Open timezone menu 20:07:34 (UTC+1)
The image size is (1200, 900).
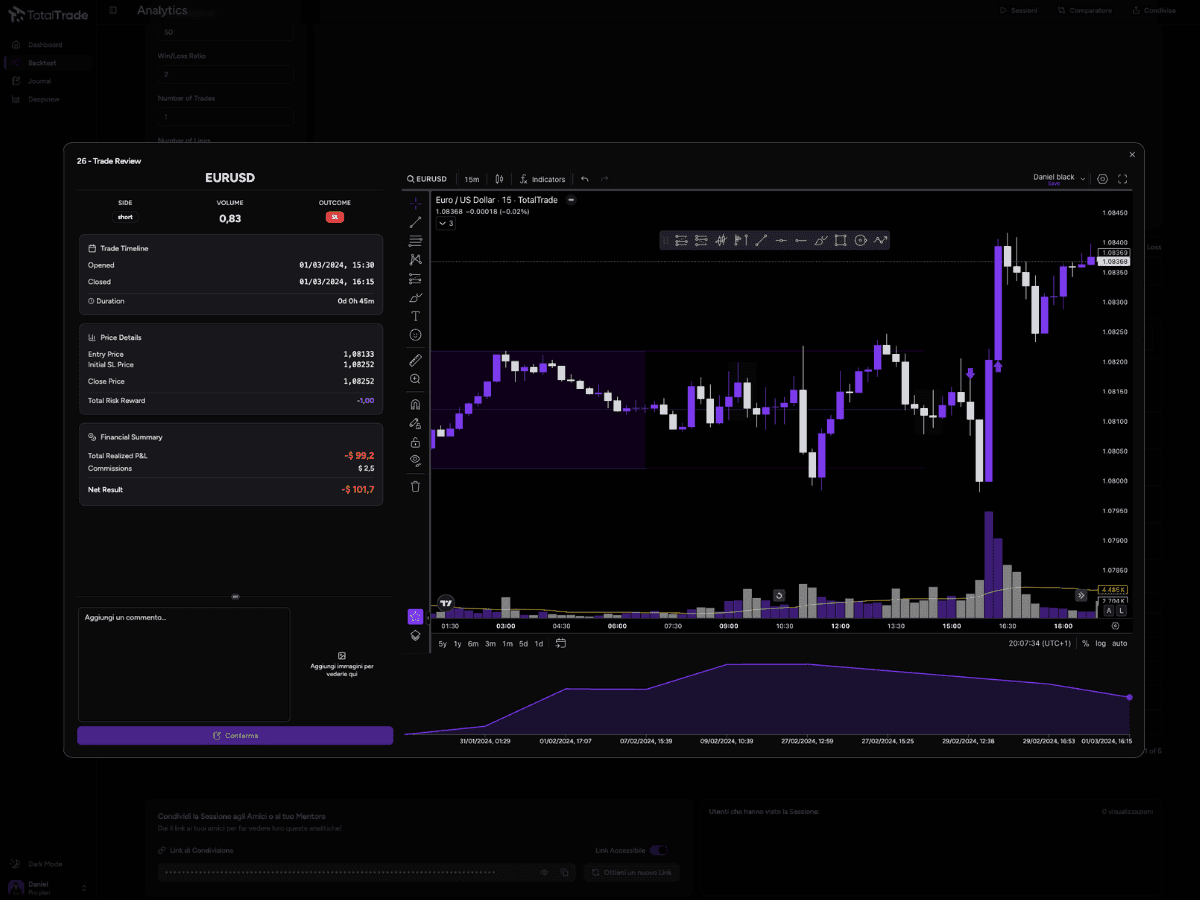click(1040, 643)
